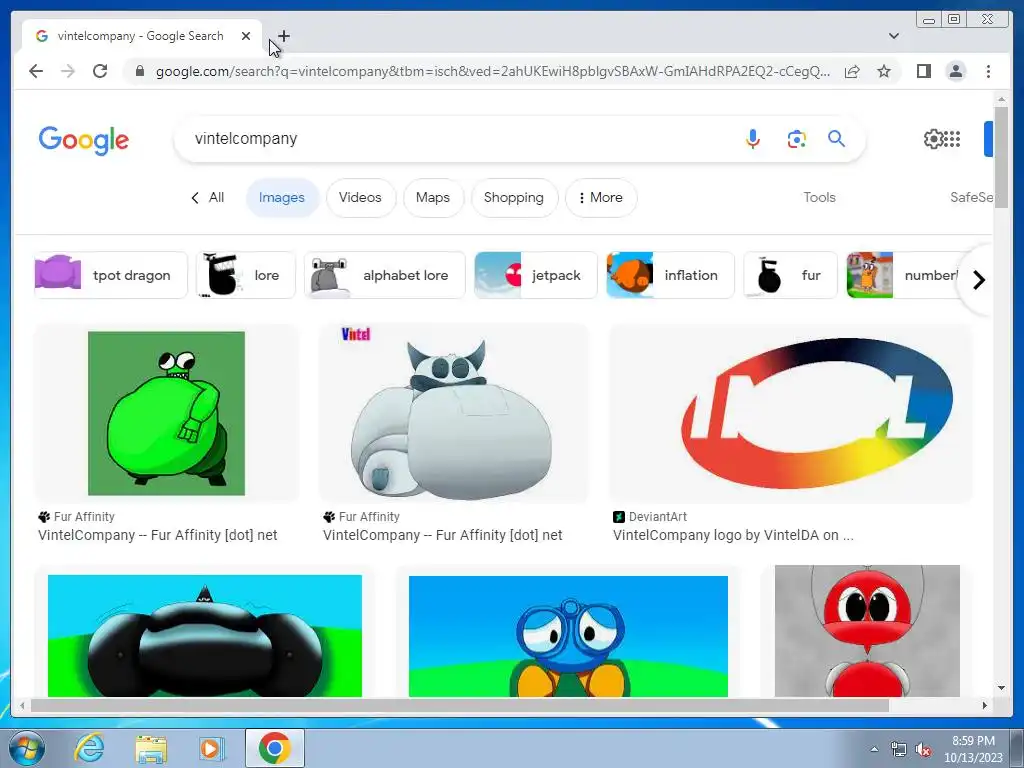Expand the tab search dropdown chevron

[893, 36]
